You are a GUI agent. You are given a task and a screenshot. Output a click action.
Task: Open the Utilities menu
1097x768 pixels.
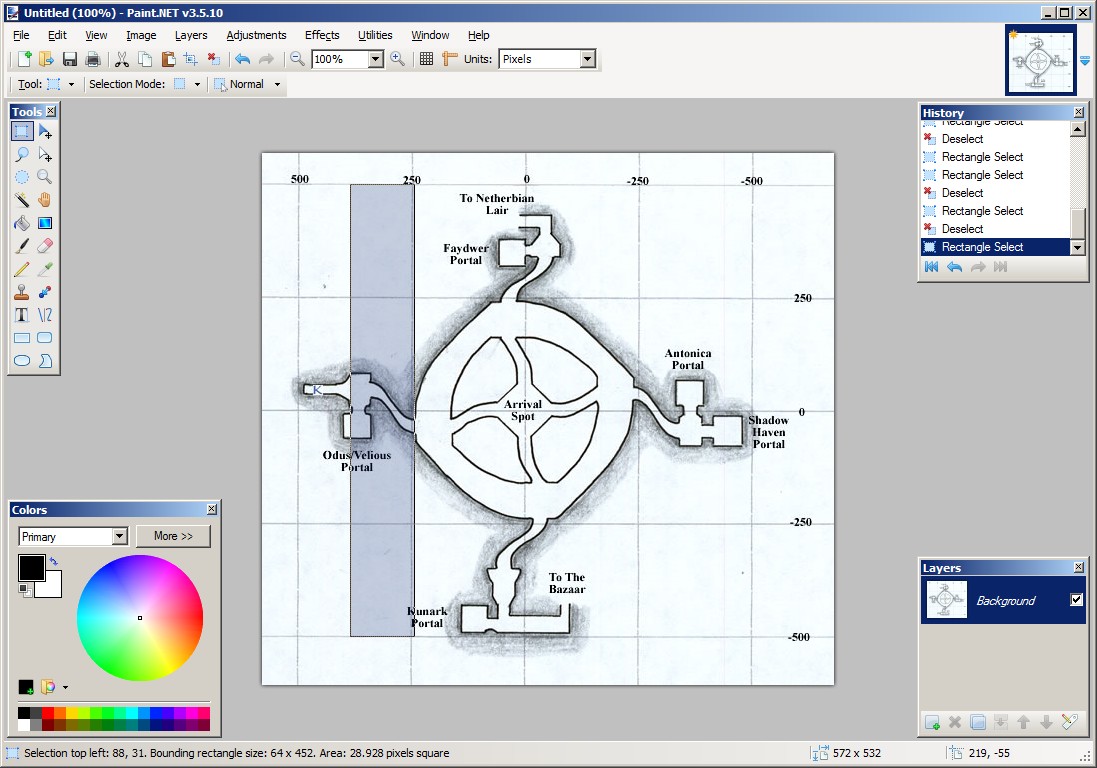375,35
